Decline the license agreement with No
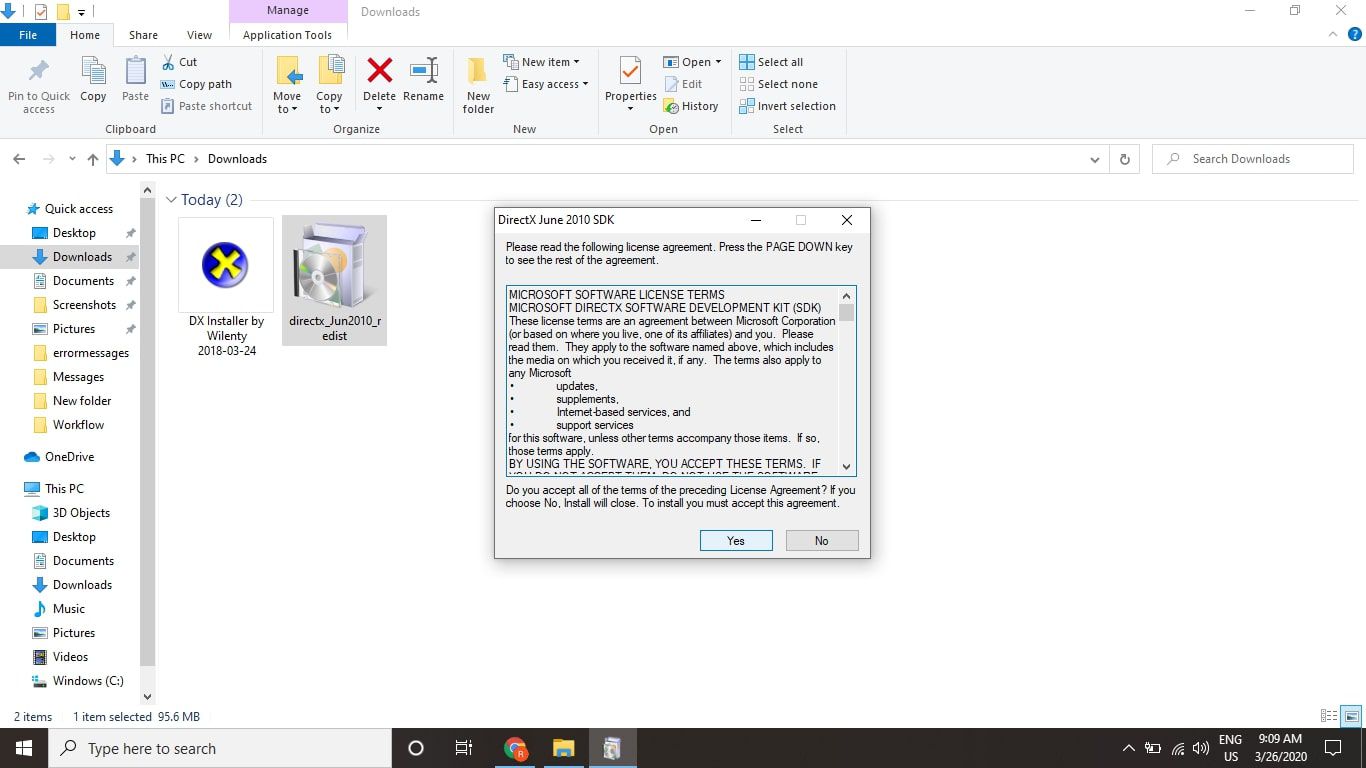Viewport: 1366px width, 768px height. click(x=821, y=540)
